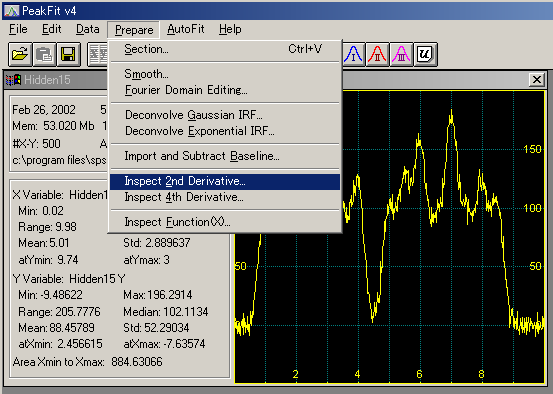Click the Median: 102.1134 value
This screenshot has height=394, width=553.
tap(166, 312)
